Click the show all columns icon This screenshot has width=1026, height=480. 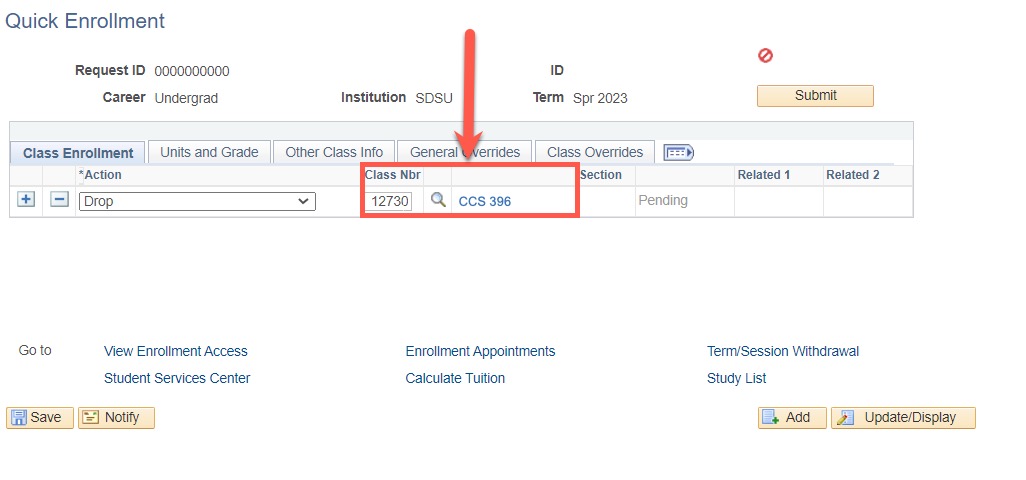(x=679, y=153)
